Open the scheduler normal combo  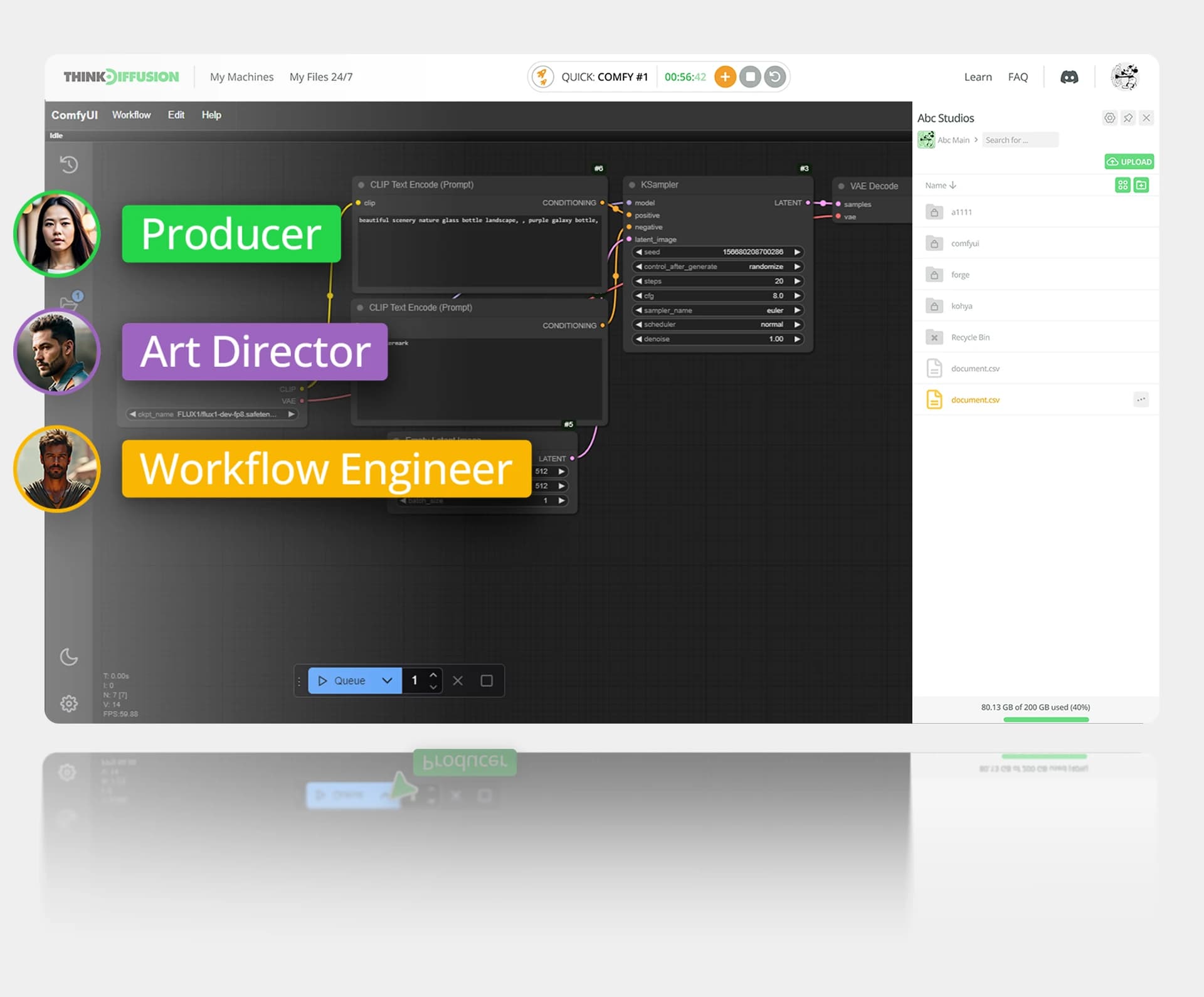pos(718,324)
